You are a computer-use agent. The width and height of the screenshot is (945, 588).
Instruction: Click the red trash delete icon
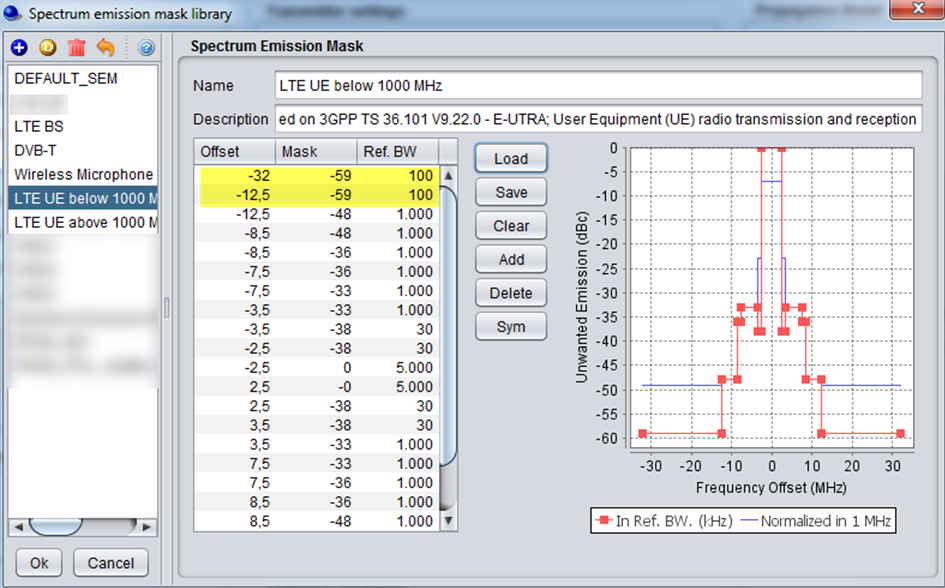point(77,48)
